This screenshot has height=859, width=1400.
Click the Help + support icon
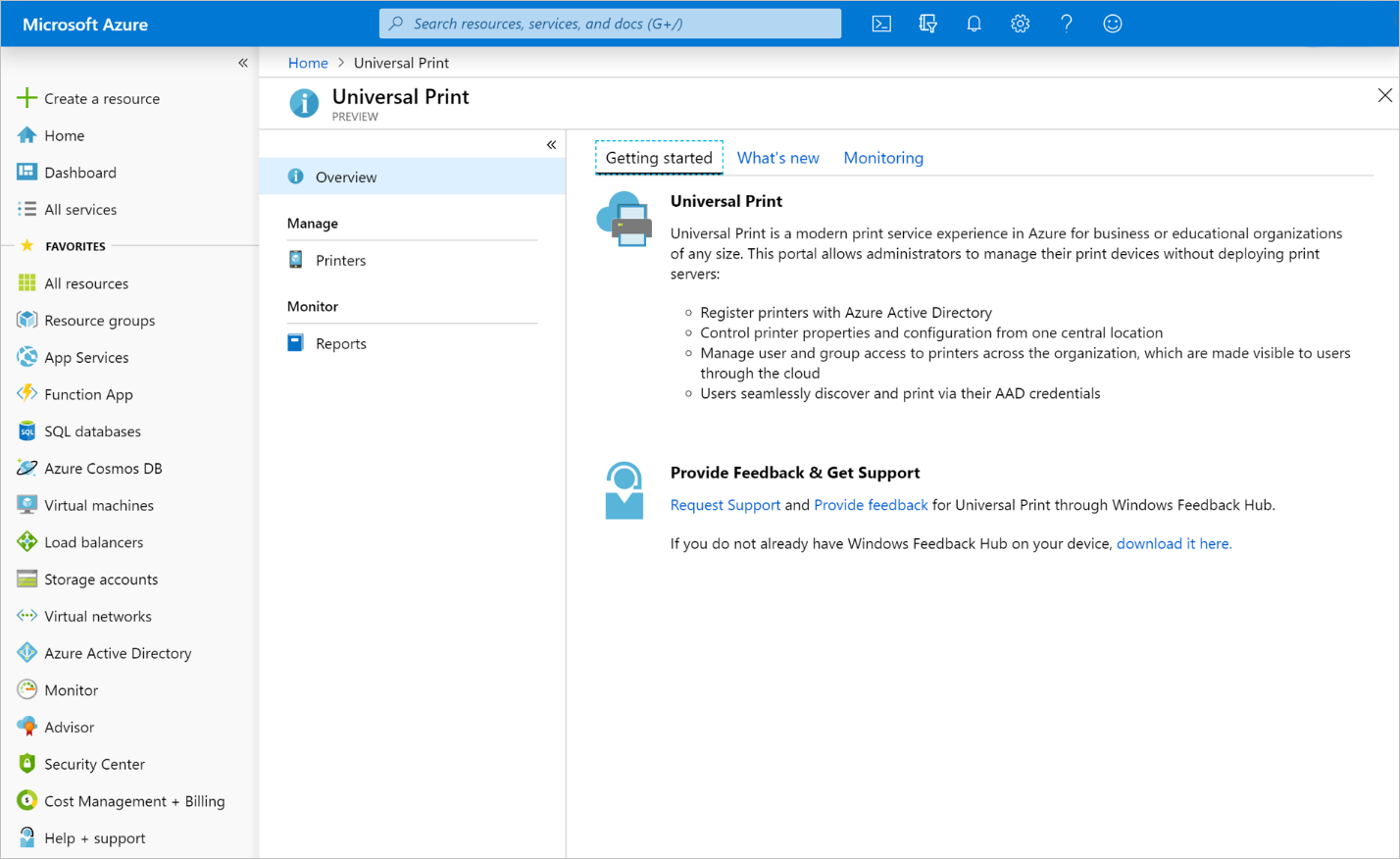26,837
